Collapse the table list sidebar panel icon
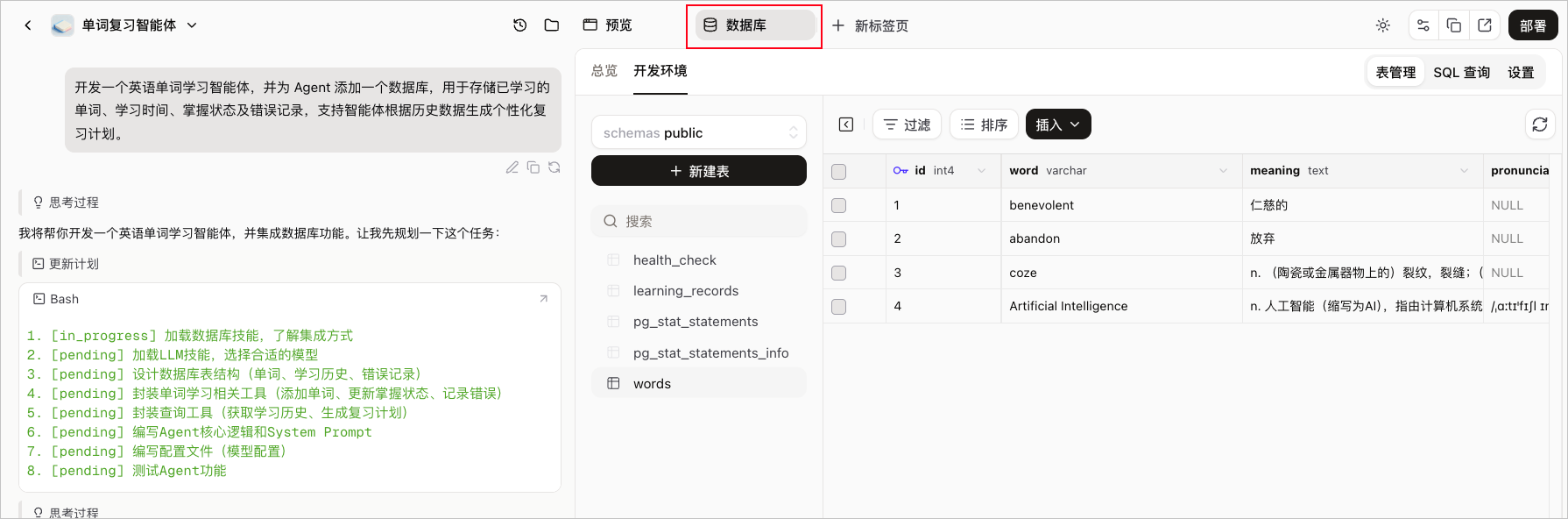 coord(846,124)
